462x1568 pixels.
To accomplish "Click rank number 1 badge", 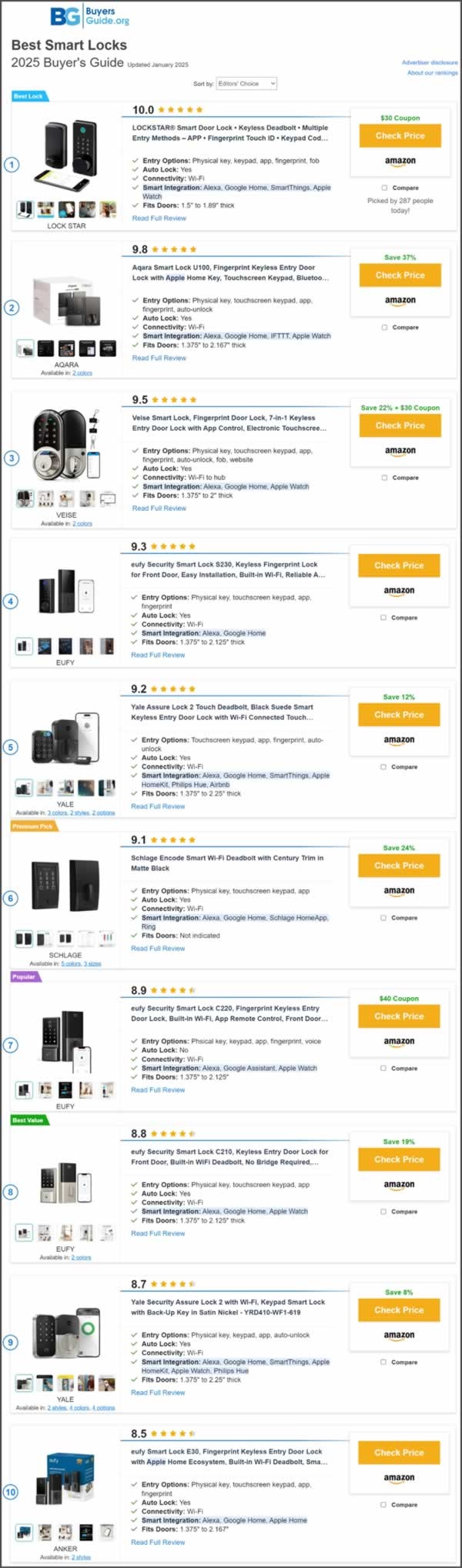I will pyautogui.click(x=12, y=165).
